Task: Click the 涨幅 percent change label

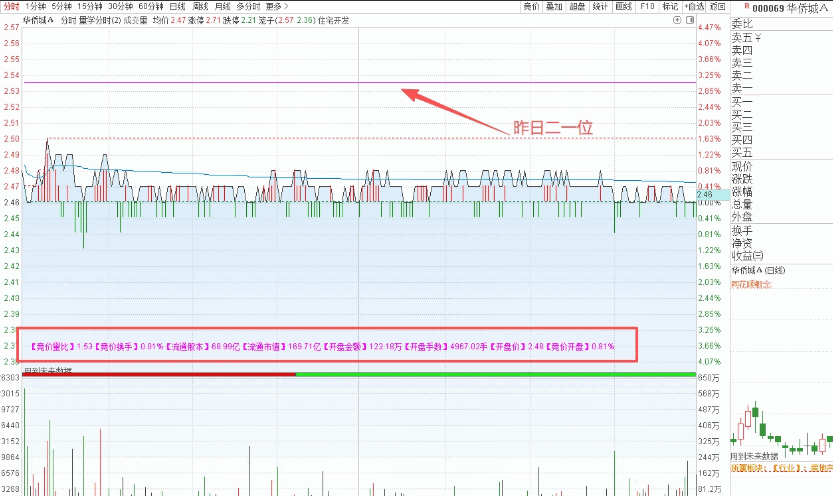Action: (x=742, y=192)
